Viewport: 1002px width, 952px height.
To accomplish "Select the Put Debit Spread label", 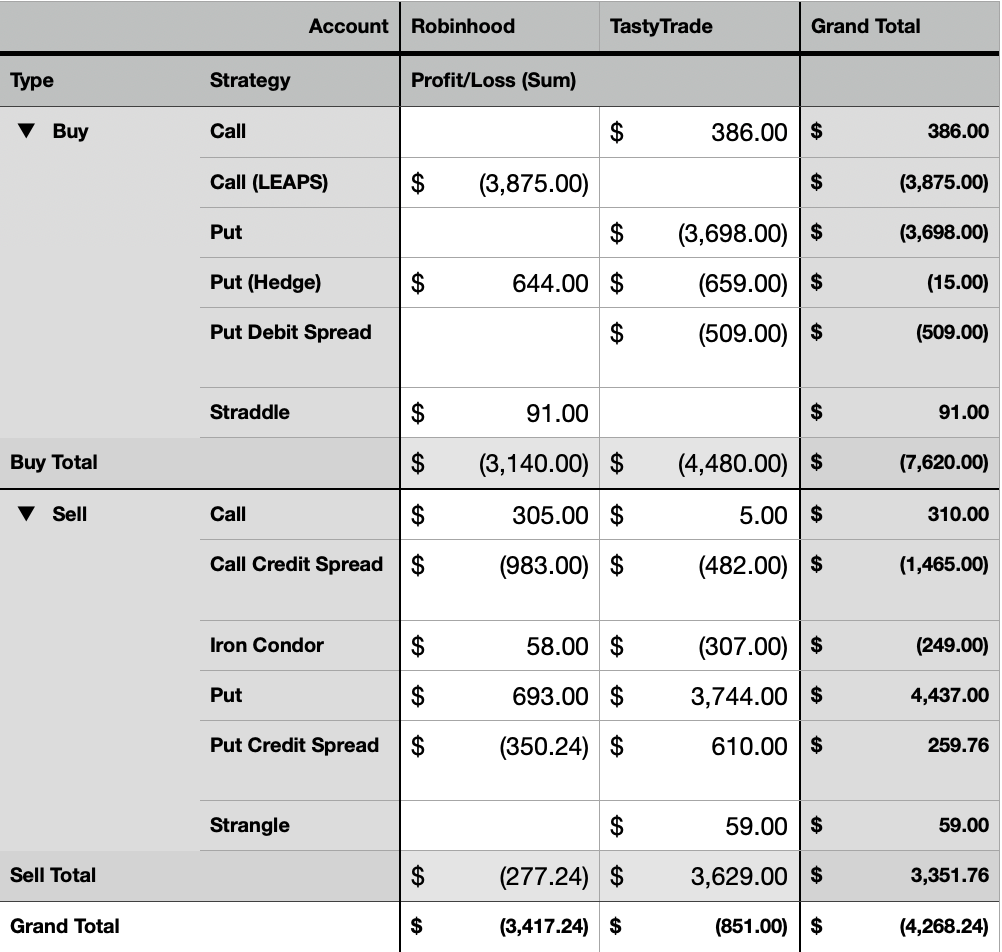I will 290,332.
